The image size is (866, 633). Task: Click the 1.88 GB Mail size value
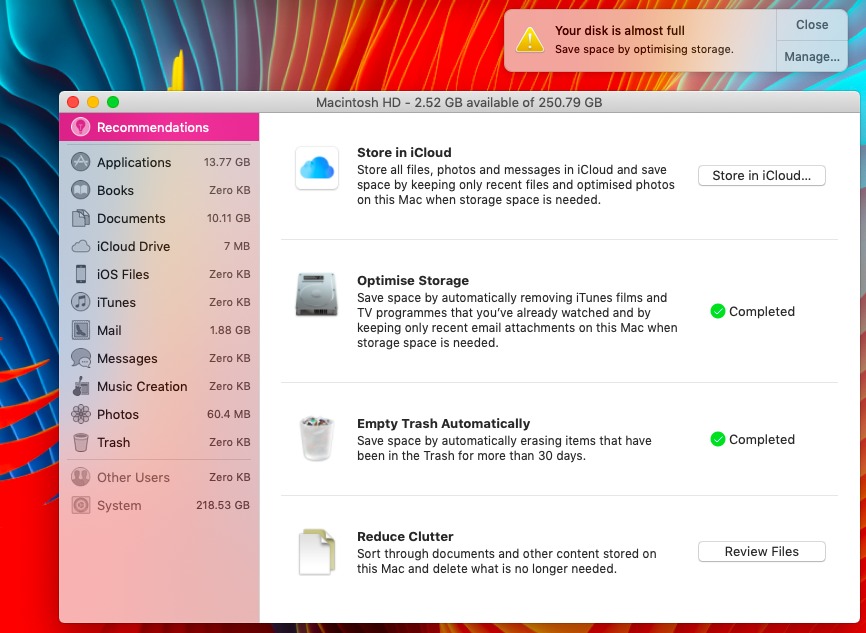[x=230, y=330]
